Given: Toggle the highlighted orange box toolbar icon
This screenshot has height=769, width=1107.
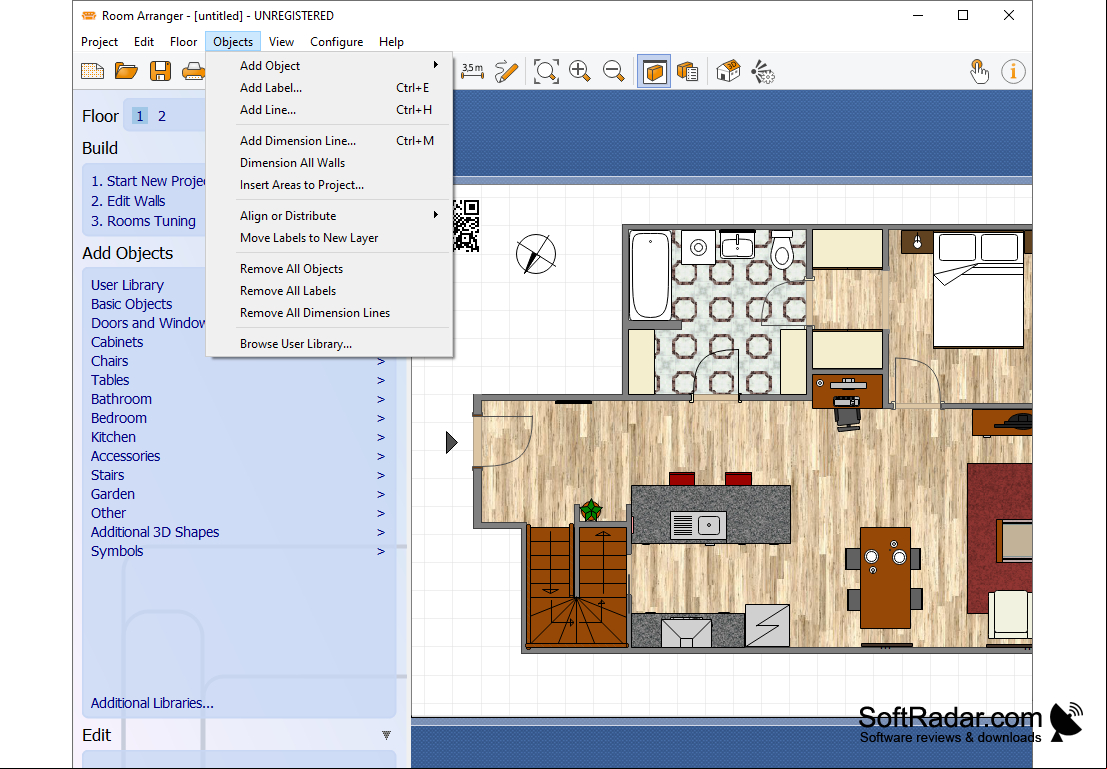Looking at the screenshot, I should click(654, 71).
